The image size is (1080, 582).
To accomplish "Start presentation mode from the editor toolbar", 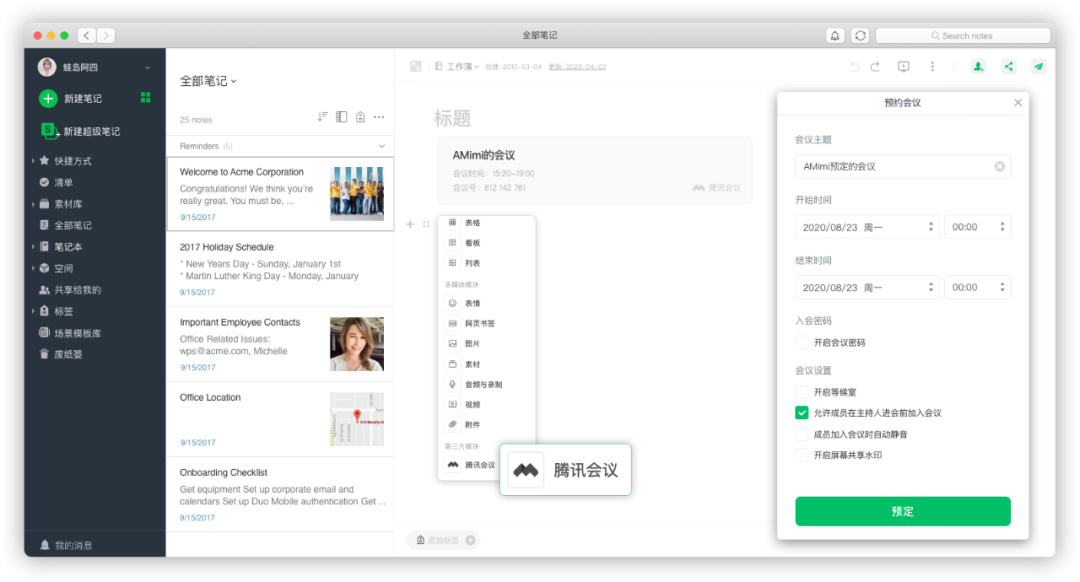I will tap(904, 66).
